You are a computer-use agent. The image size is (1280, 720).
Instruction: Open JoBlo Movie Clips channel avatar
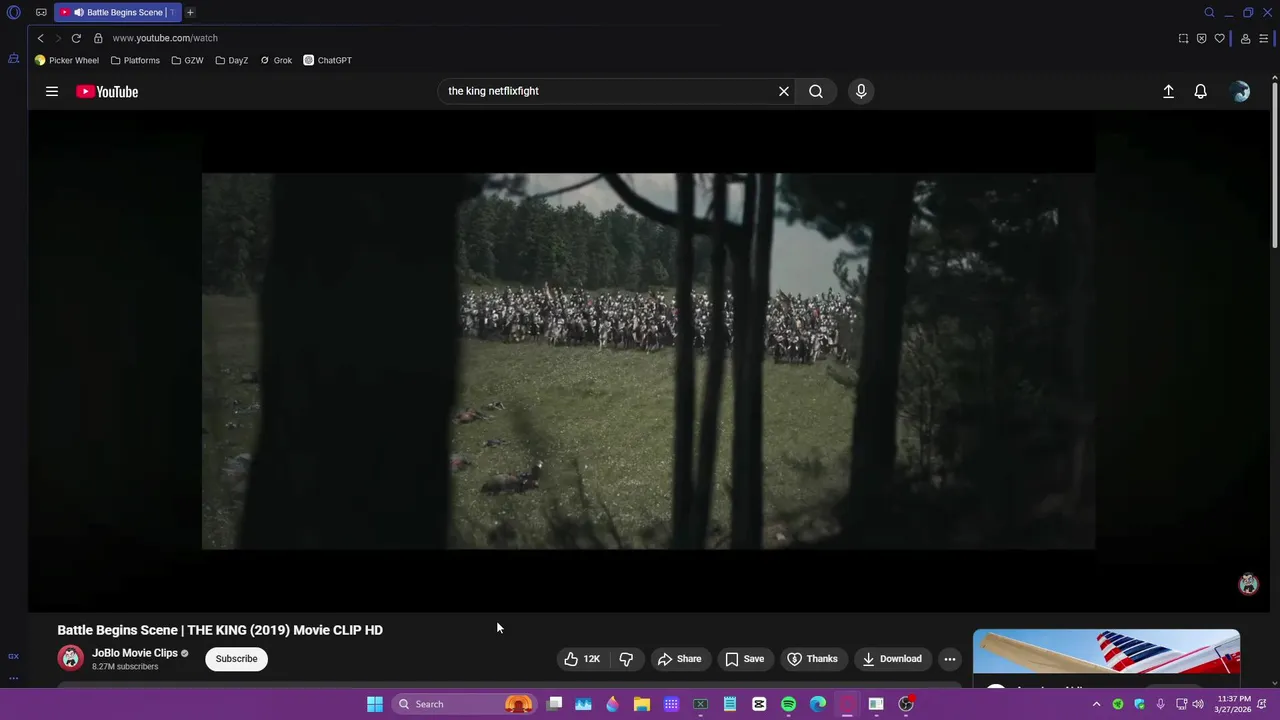[x=70, y=658]
